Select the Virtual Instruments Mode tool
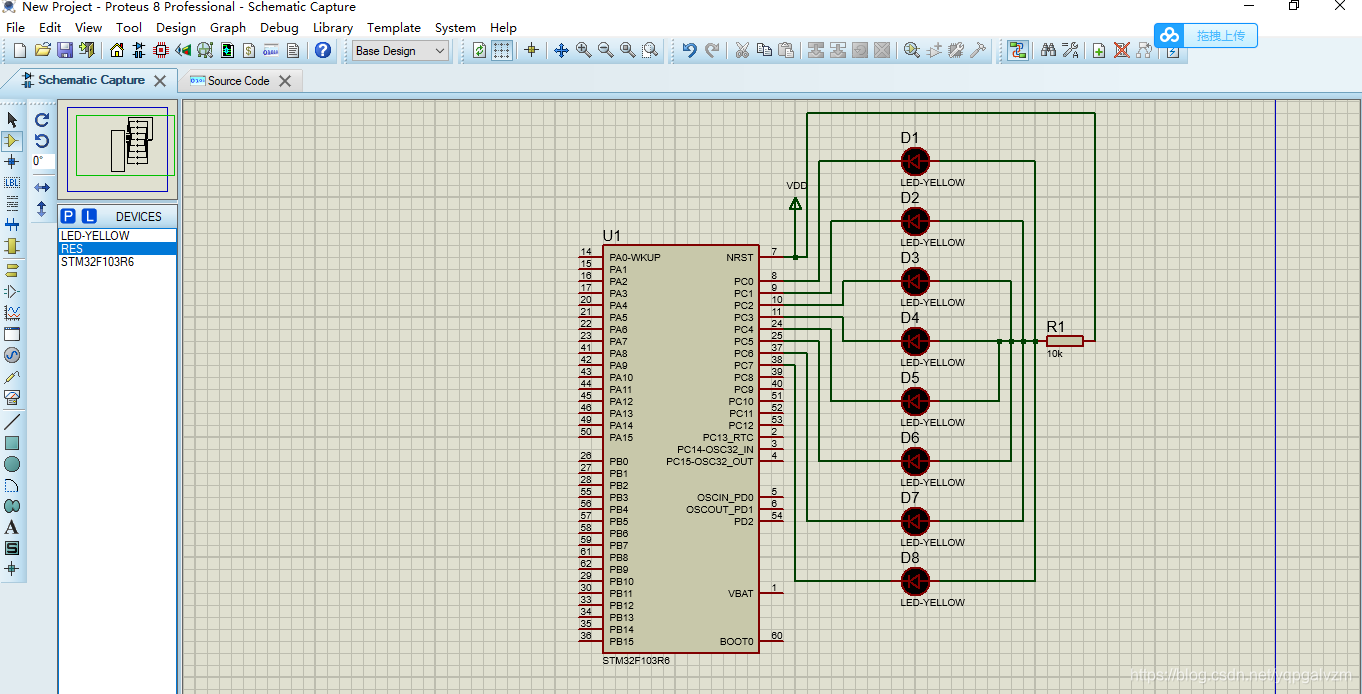Viewport: 1362px width, 694px height. coord(12,397)
